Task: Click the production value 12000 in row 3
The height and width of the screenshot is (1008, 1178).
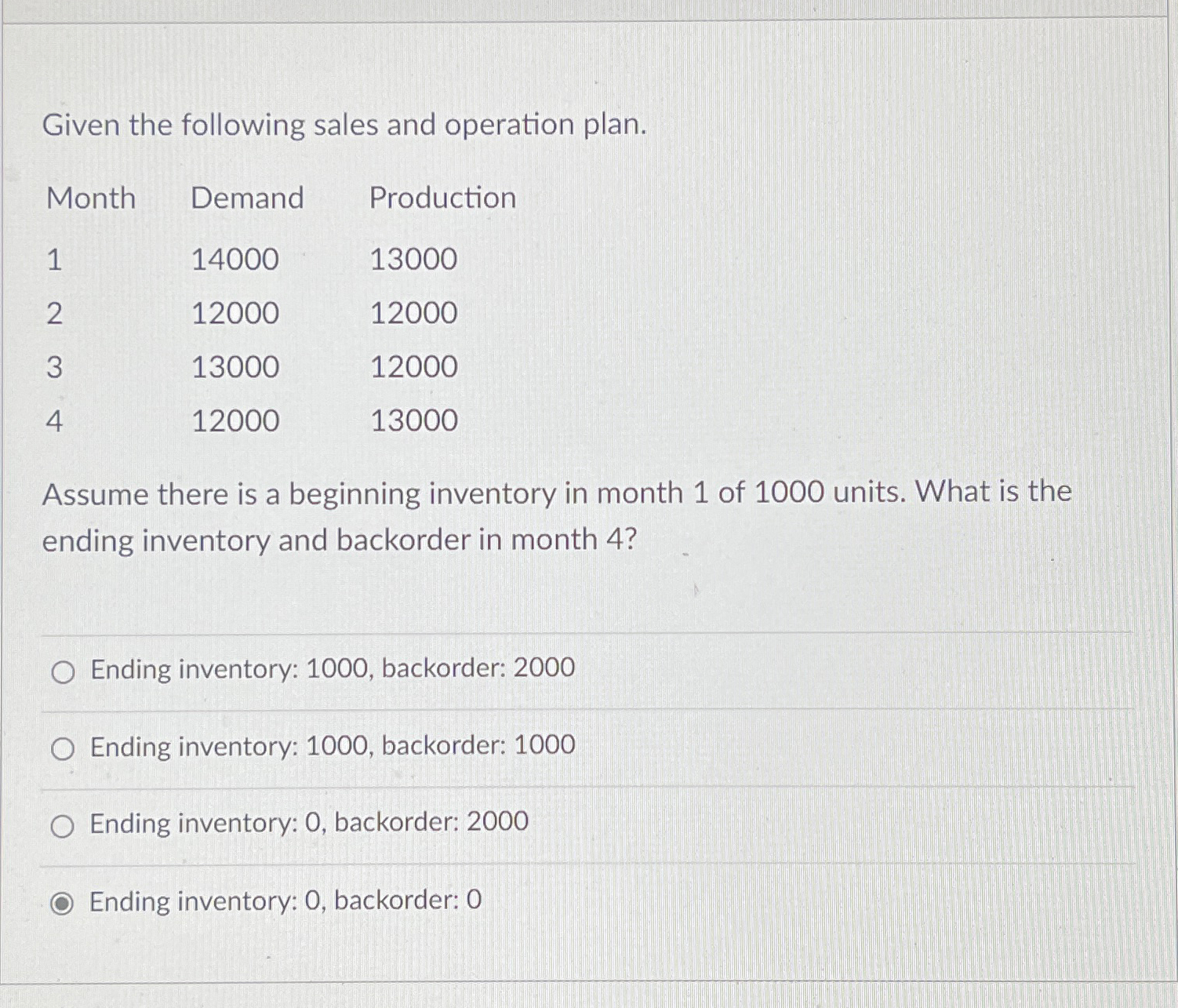Action: point(413,368)
